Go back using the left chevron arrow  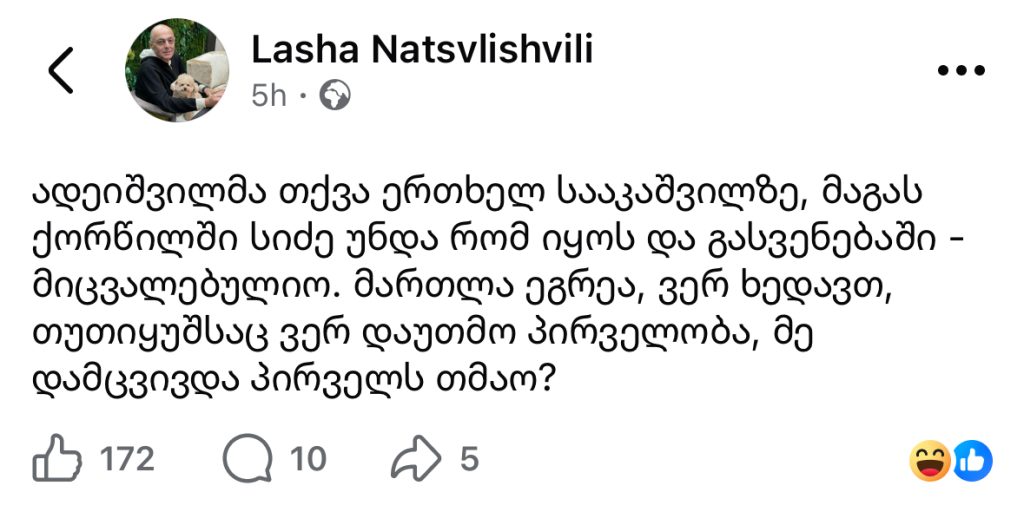point(61,71)
